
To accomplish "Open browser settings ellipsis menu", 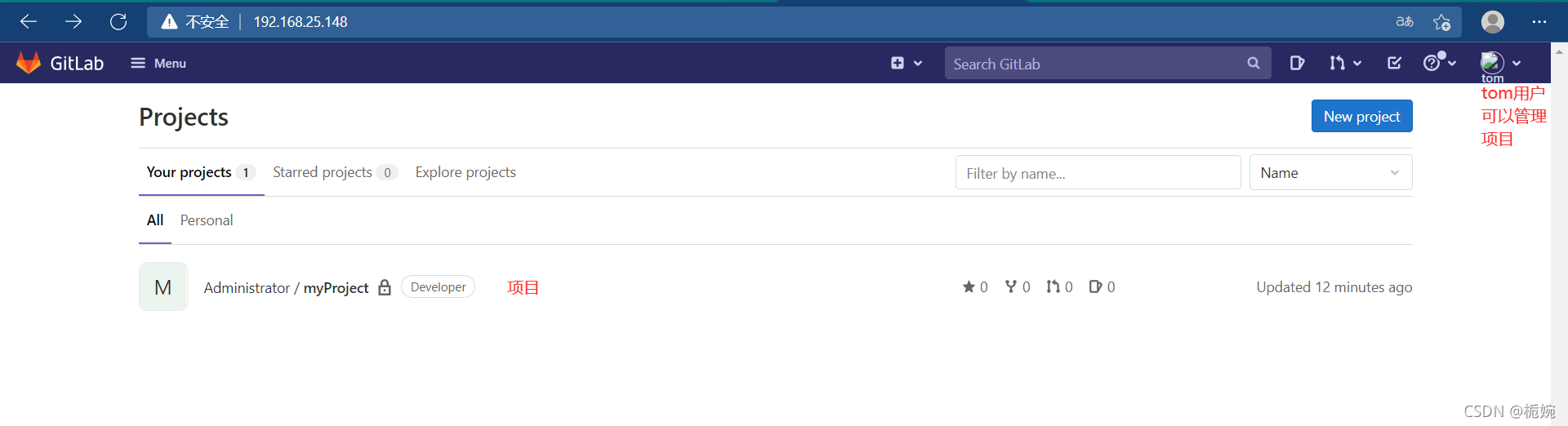I will coord(1539,22).
